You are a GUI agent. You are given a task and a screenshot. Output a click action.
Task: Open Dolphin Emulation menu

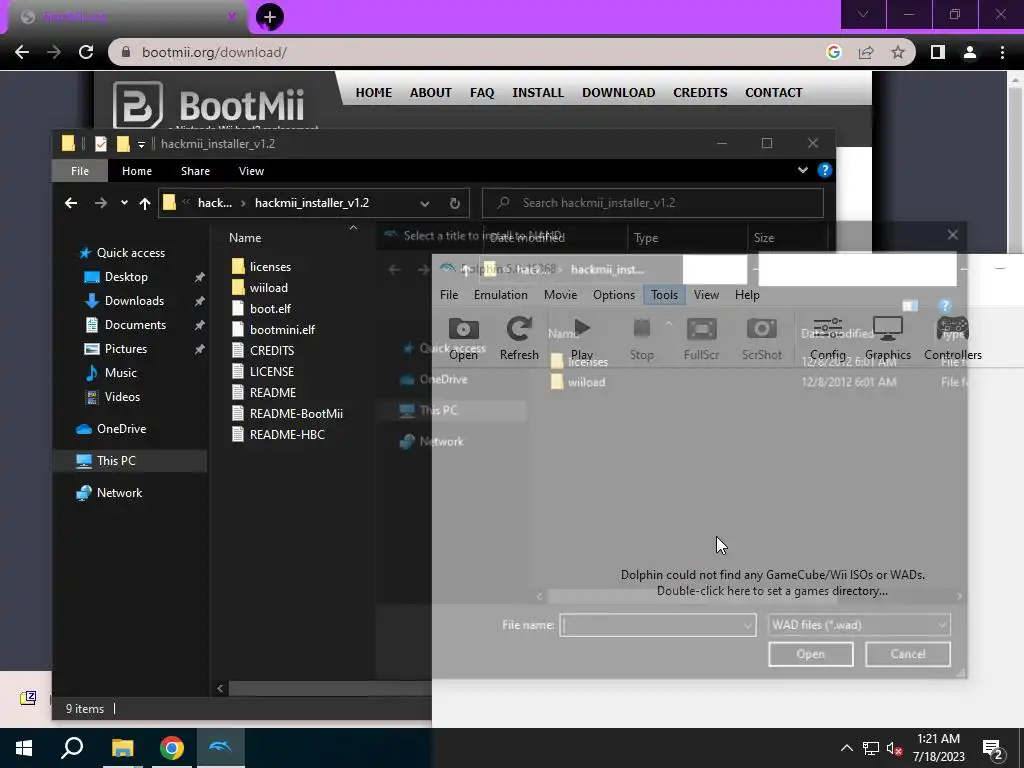pyautogui.click(x=500, y=295)
